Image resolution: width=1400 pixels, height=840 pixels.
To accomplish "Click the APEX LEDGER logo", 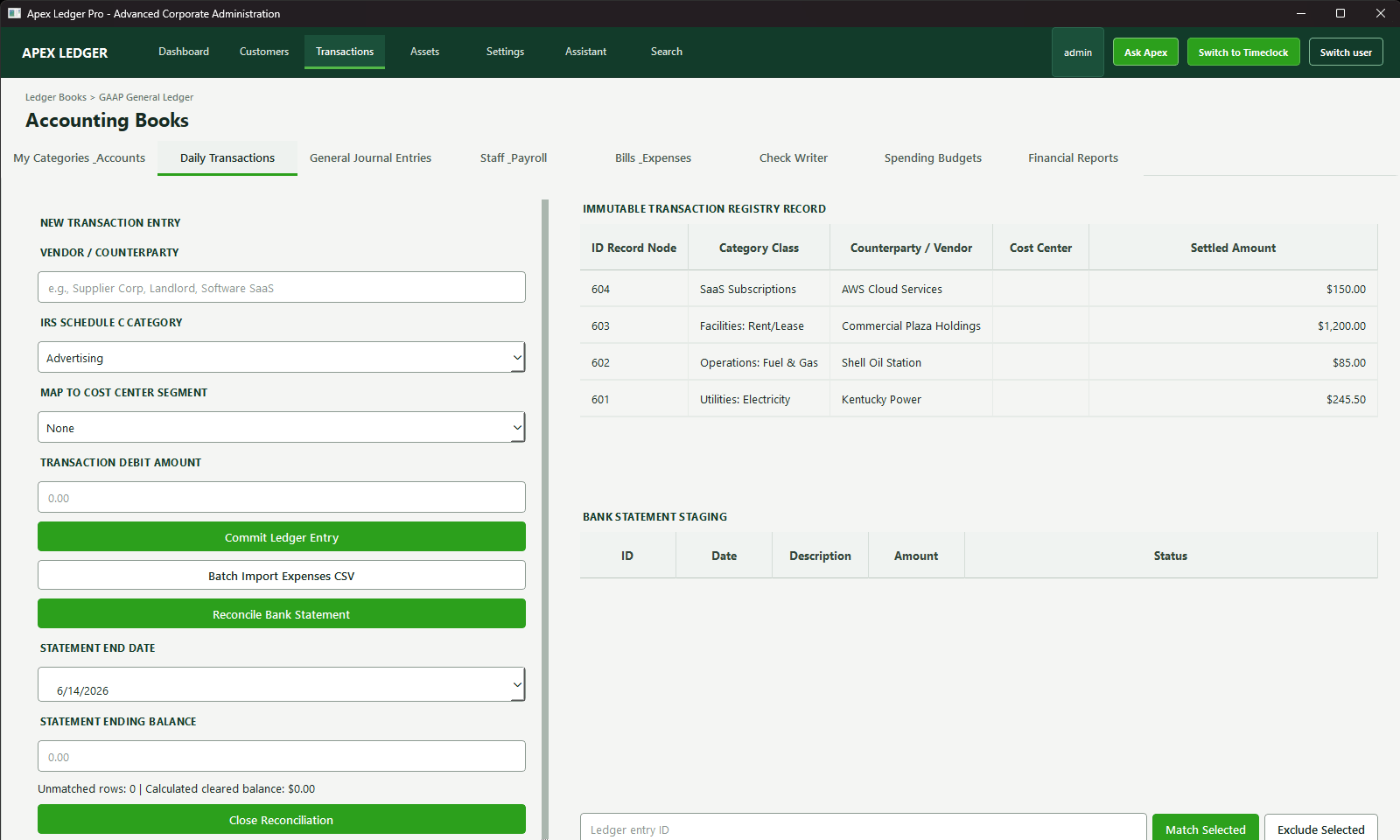I will (65, 52).
